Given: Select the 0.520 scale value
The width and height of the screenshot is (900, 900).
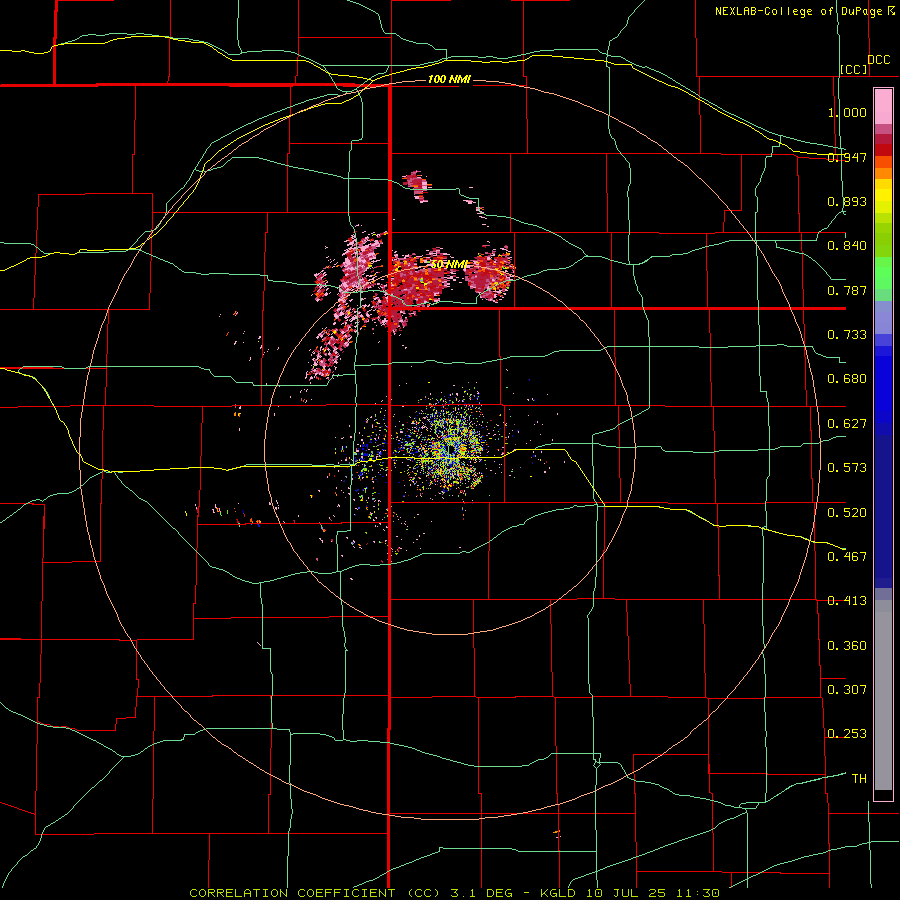Looking at the screenshot, I should [x=847, y=513].
